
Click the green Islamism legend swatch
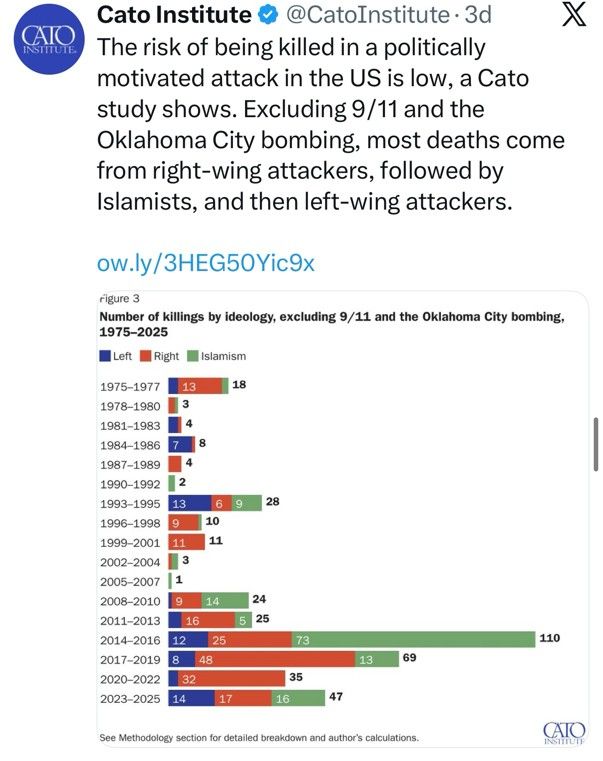[193, 356]
